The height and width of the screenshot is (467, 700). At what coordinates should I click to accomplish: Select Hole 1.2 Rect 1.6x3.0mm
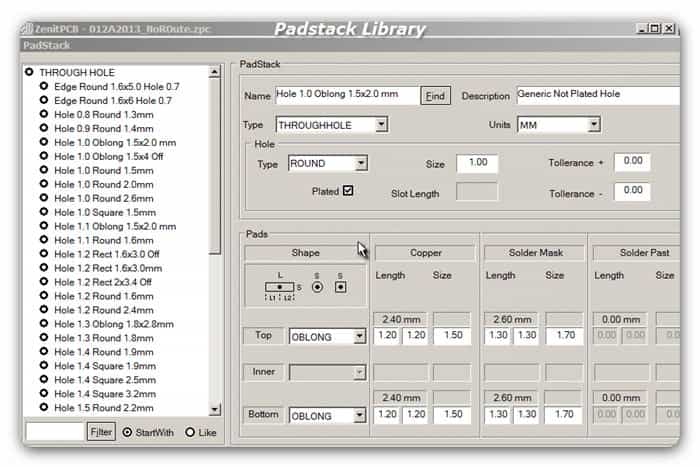pos(108,268)
